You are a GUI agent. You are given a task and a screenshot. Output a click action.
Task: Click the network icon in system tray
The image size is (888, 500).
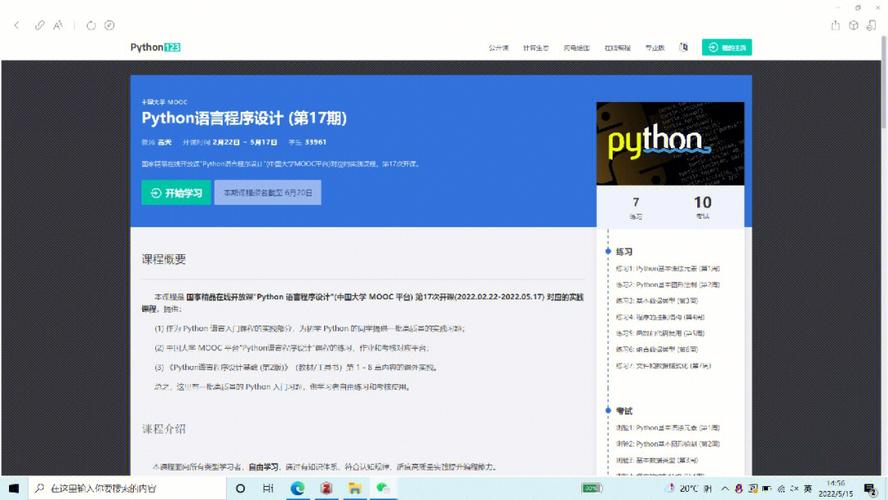coord(781,488)
